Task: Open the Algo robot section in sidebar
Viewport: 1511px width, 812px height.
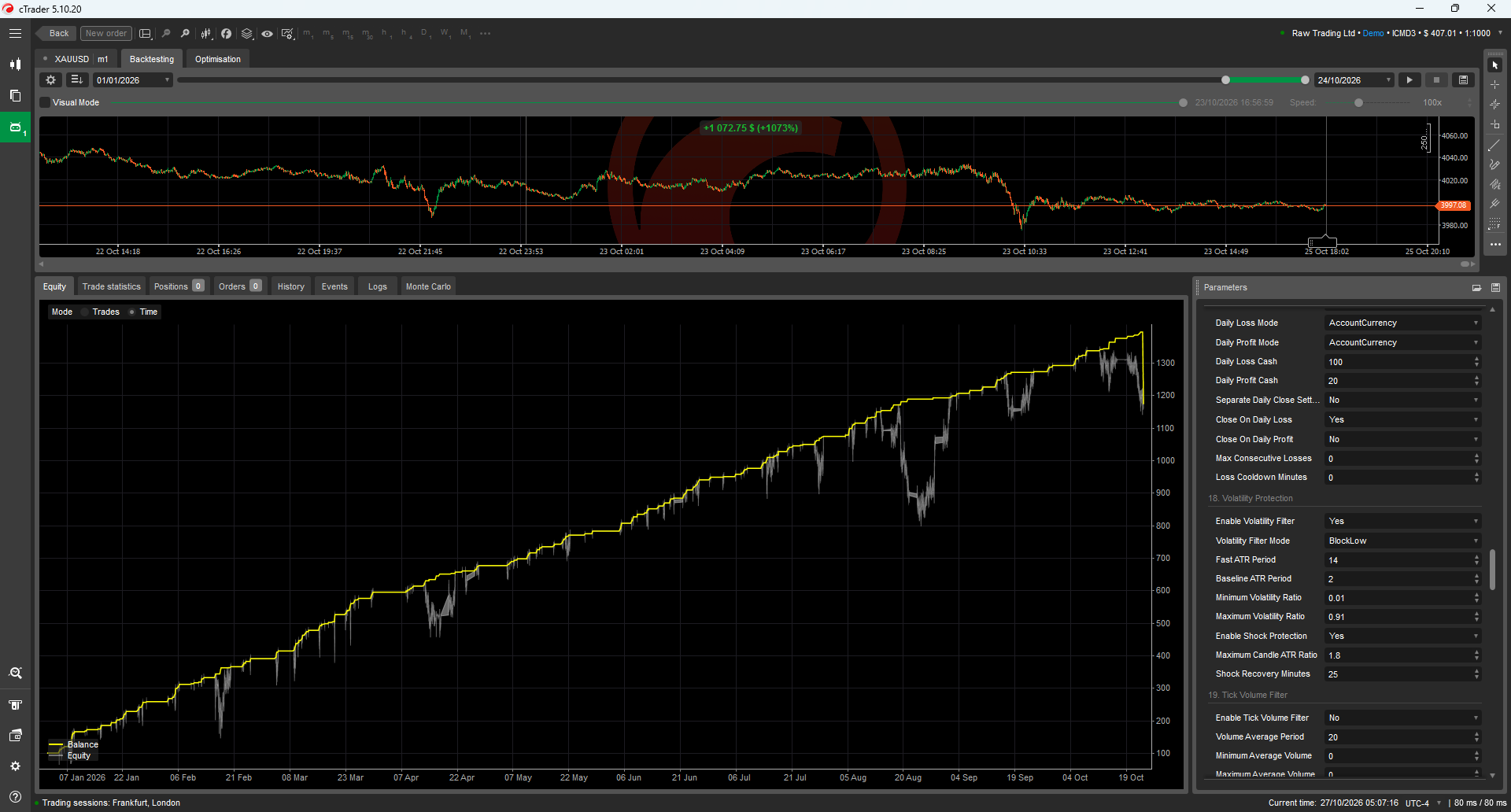Action: click(x=15, y=127)
